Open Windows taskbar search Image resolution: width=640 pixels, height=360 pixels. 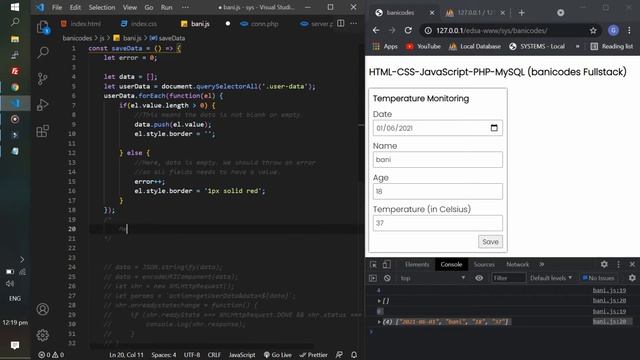click(15, 22)
